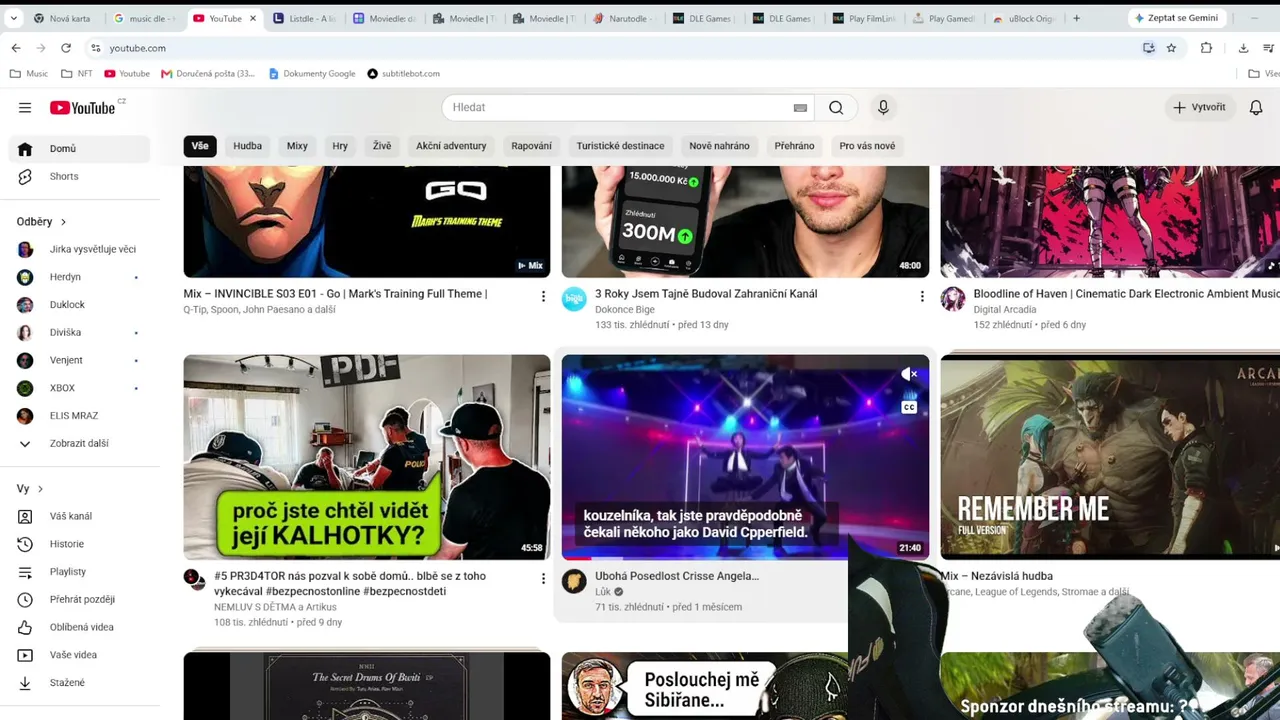This screenshot has height=720, width=1280.
Task: Click the YouTube logo
Action: (x=83, y=108)
